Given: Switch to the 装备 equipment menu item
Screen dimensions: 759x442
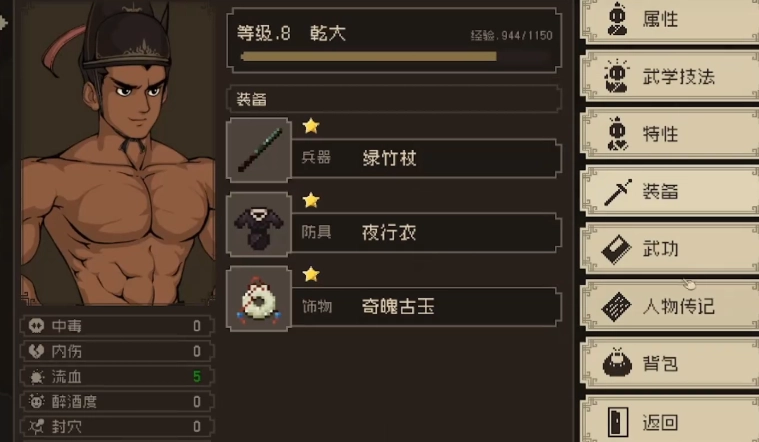Looking at the screenshot, I should click(x=669, y=191).
